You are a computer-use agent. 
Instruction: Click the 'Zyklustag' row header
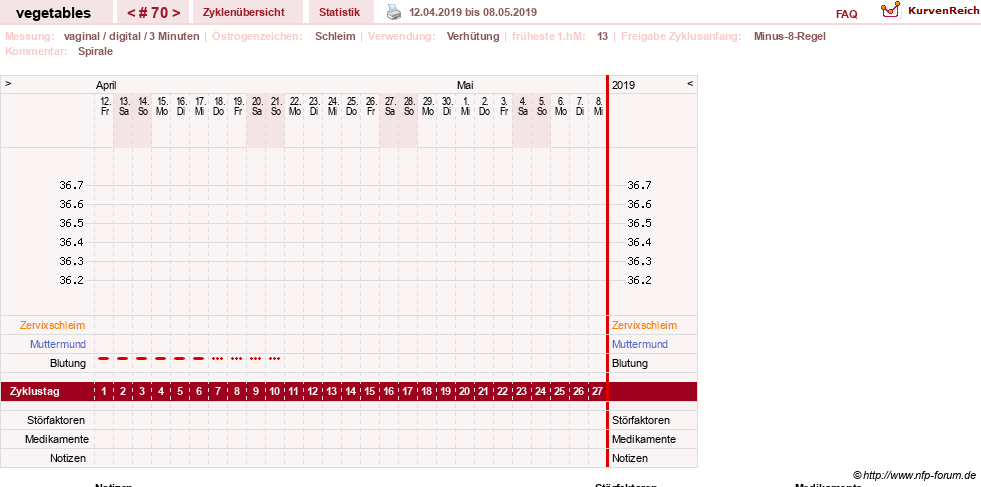click(x=35, y=391)
